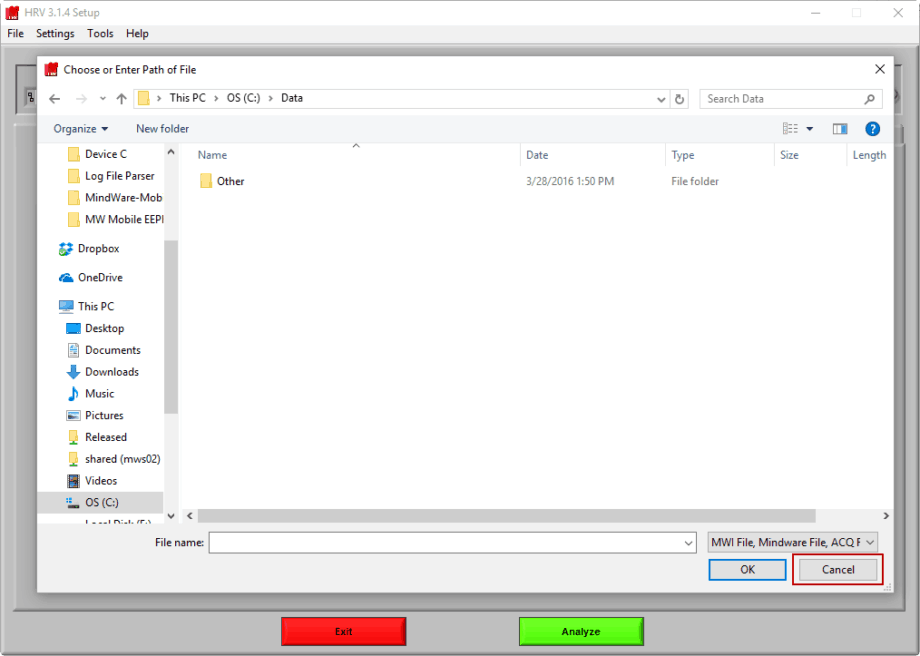Click the red Exit button
This screenshot has height=656, width=920.
[x=343, y=631]
